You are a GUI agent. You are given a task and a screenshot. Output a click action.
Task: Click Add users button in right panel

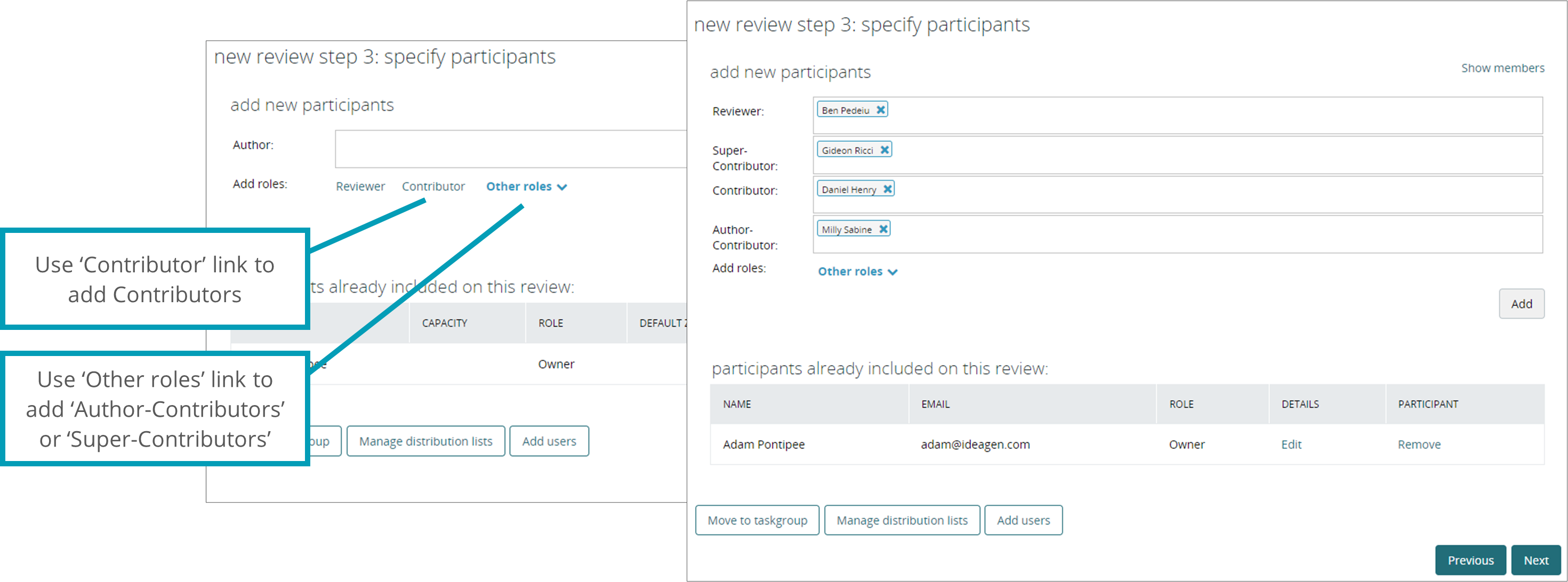[x=1023, y=521]
